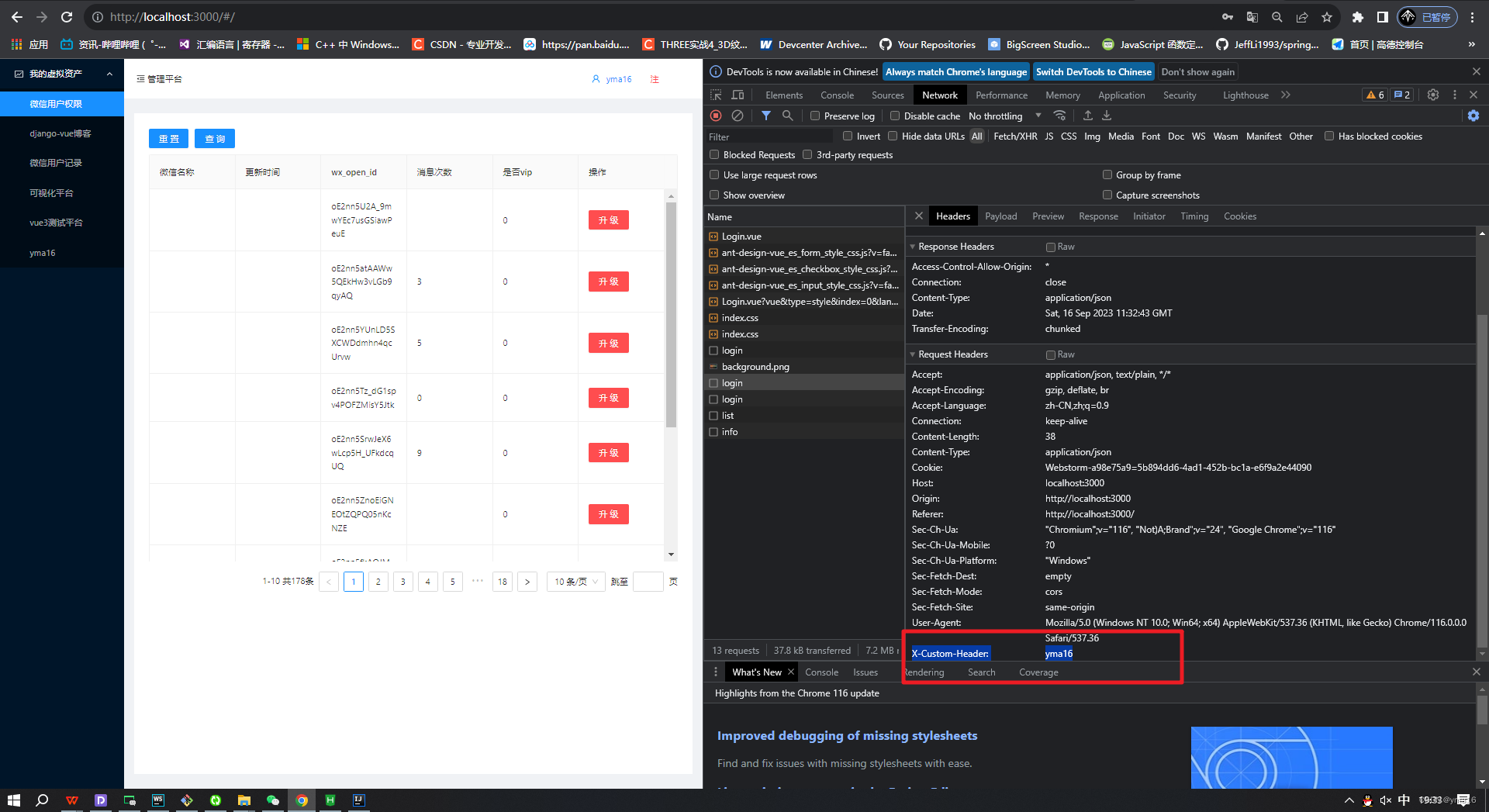This screenshot has width=1489, height=812.
Task: Open the 10条/页 page size dropdown
Action: [x=575, y=582]
